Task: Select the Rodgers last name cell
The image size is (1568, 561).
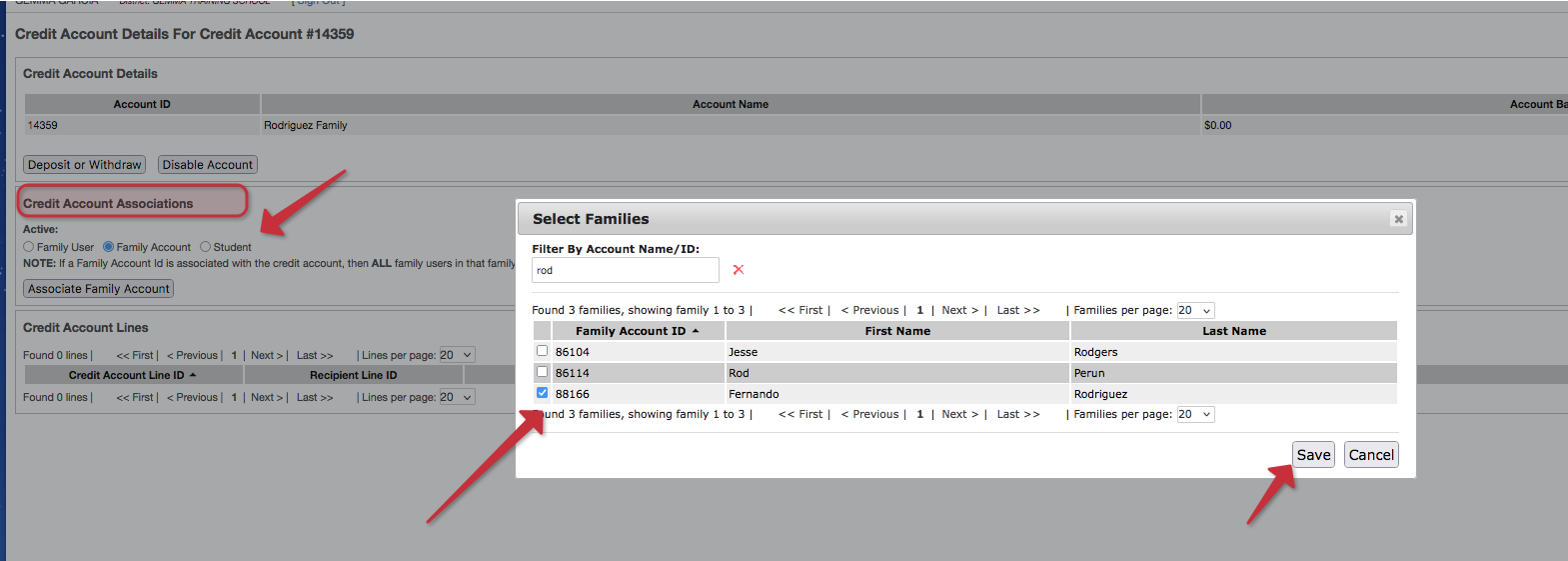Action: coord(1234,352)
